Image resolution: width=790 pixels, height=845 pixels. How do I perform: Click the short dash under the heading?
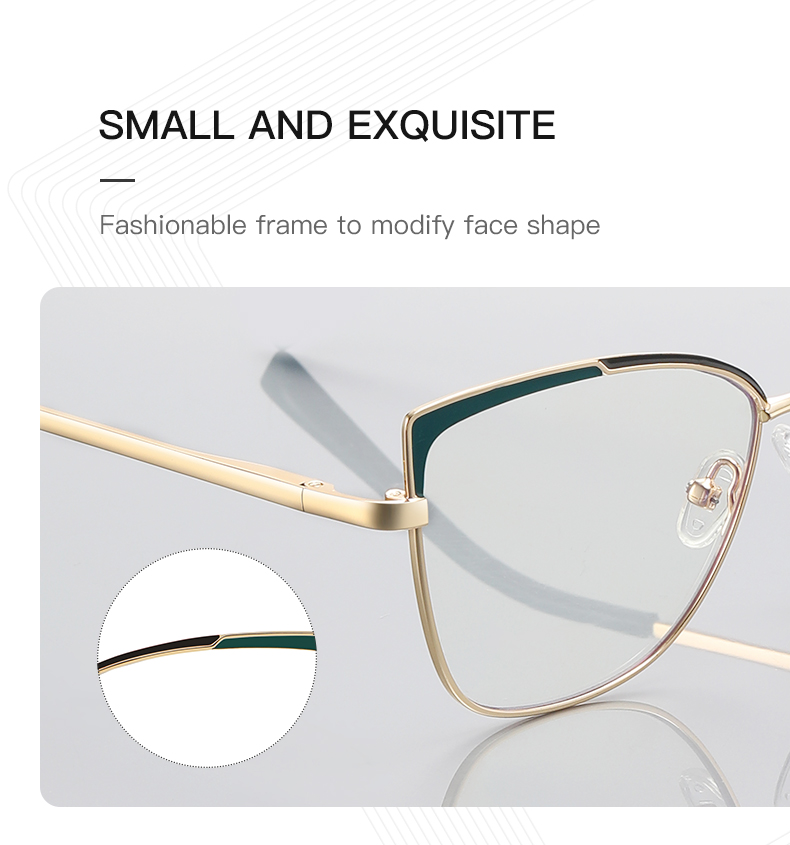pos(117,180)
